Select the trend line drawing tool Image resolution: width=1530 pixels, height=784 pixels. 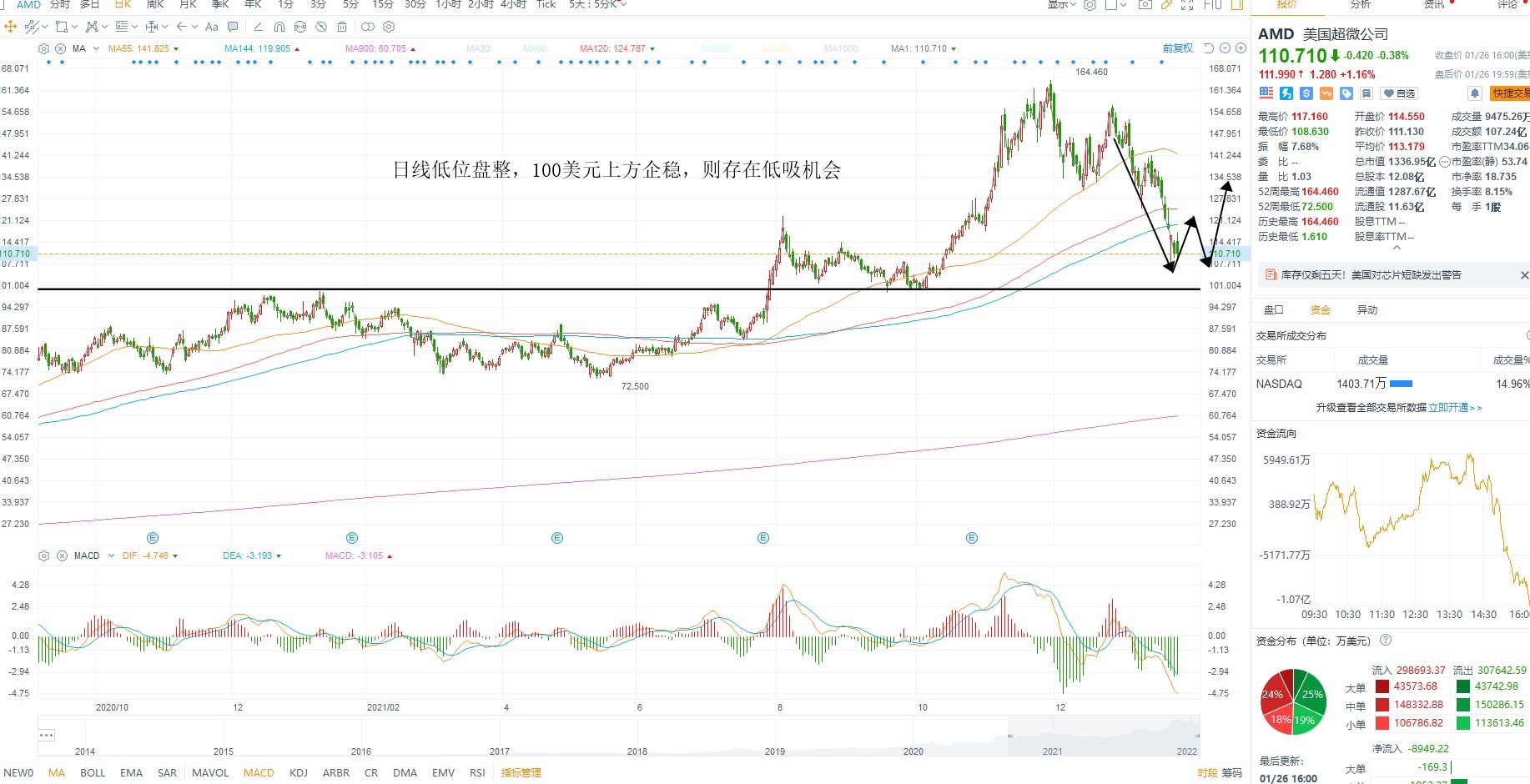point(32,27)
